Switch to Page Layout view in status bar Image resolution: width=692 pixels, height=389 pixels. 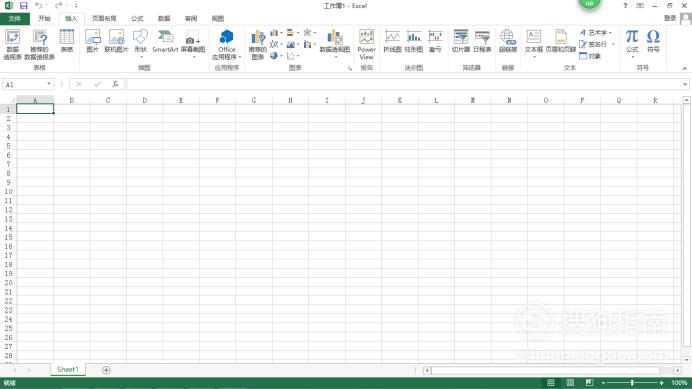(x=570, y=382)
